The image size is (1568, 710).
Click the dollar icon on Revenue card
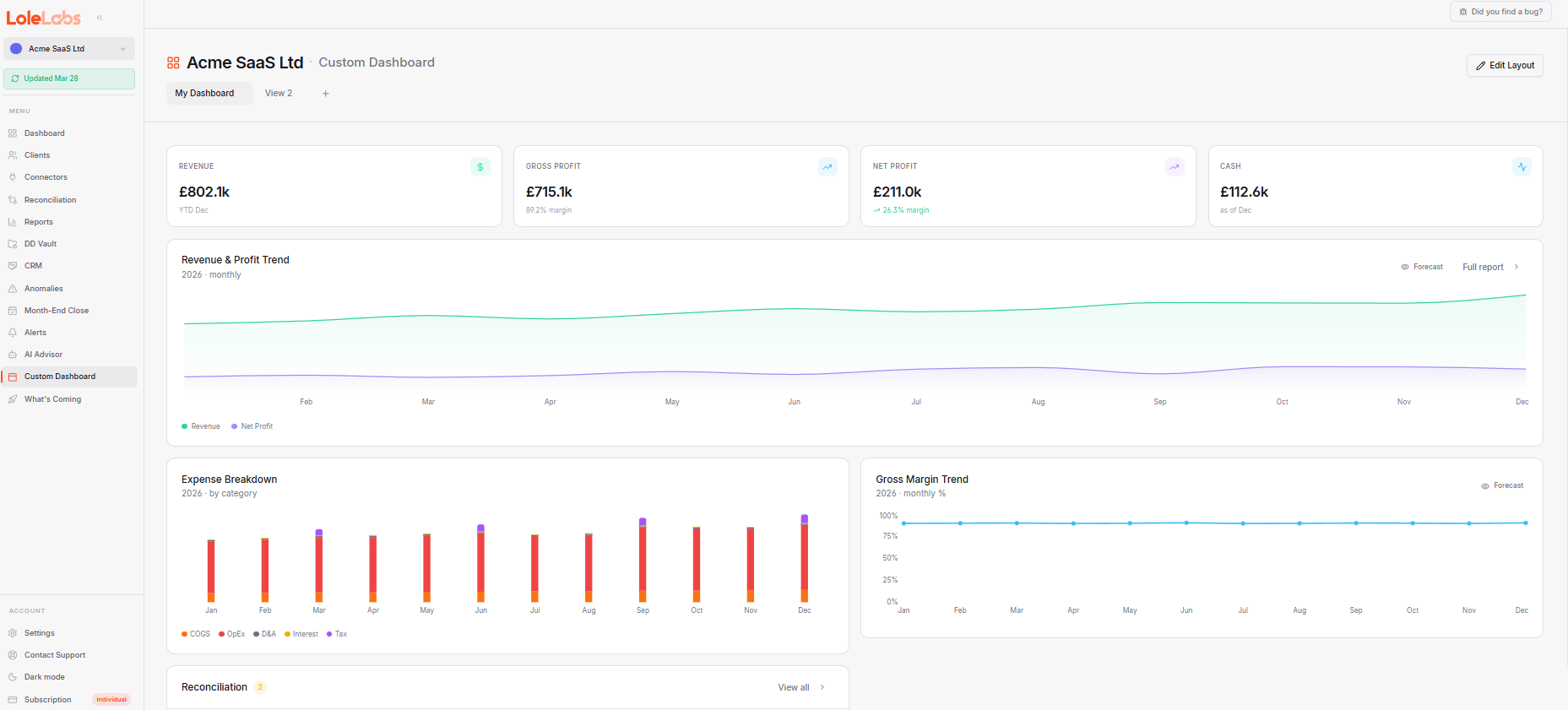tap(480, 167)
